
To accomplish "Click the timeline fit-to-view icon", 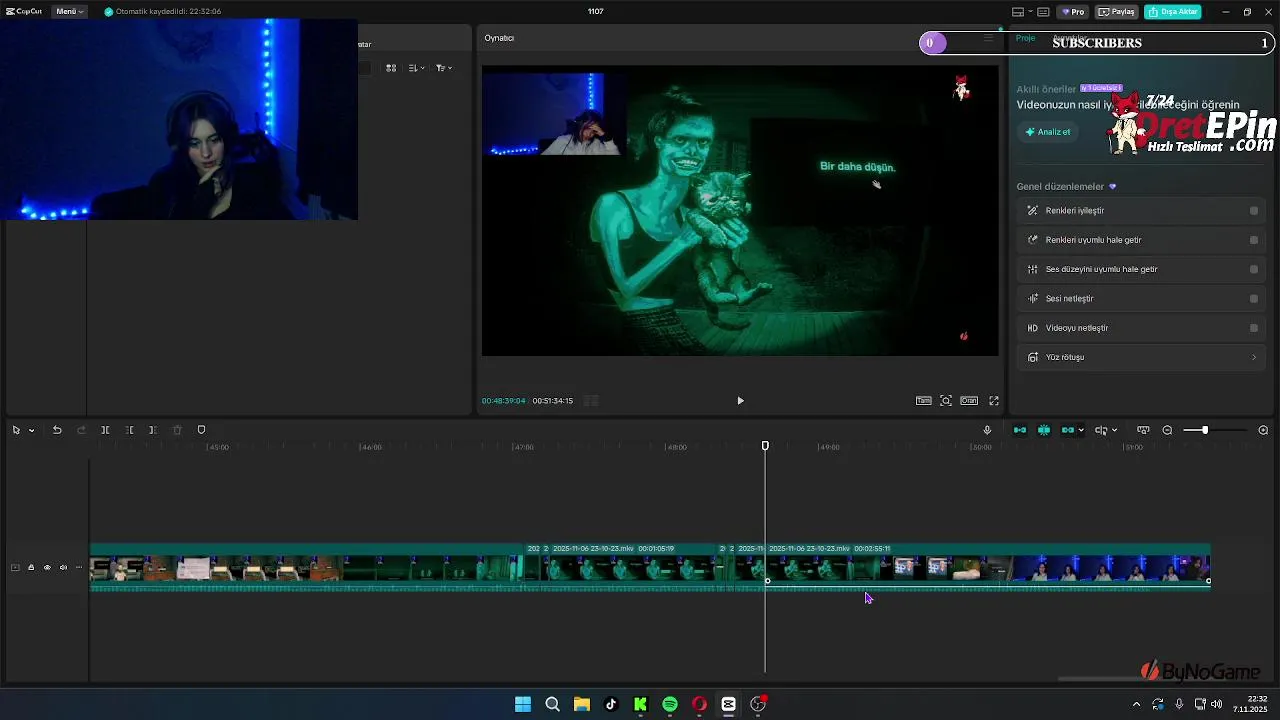I will pyautogui.click(x=1143, y=430).
